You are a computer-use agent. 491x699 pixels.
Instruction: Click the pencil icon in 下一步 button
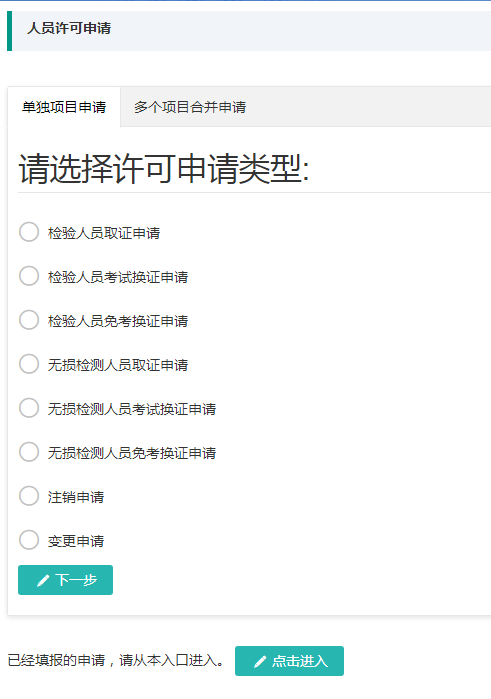[43, 580]
